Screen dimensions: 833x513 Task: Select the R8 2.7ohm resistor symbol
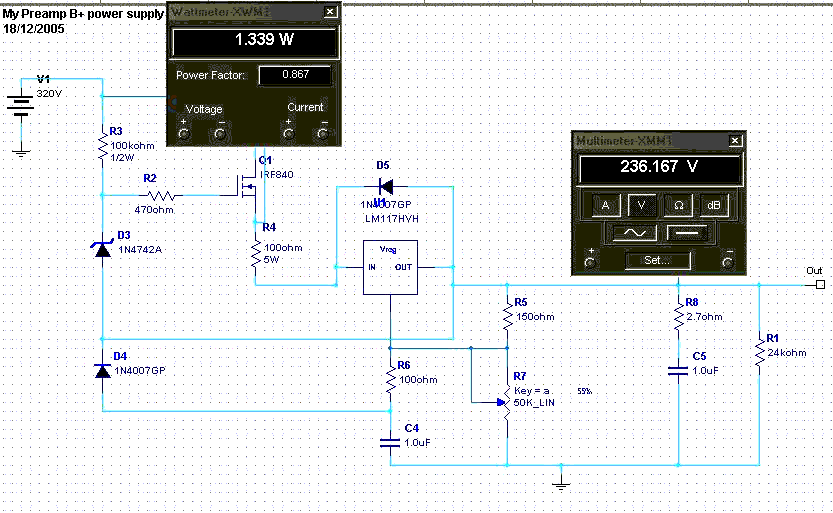coord(678,317)
